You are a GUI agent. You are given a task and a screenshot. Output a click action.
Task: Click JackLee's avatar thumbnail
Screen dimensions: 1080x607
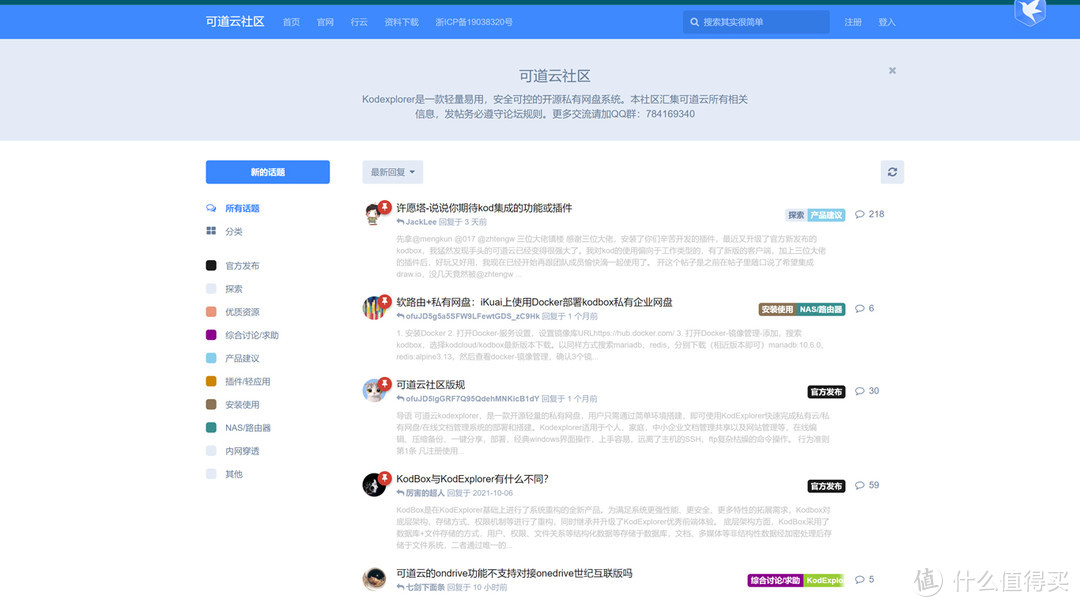point(373,214)
